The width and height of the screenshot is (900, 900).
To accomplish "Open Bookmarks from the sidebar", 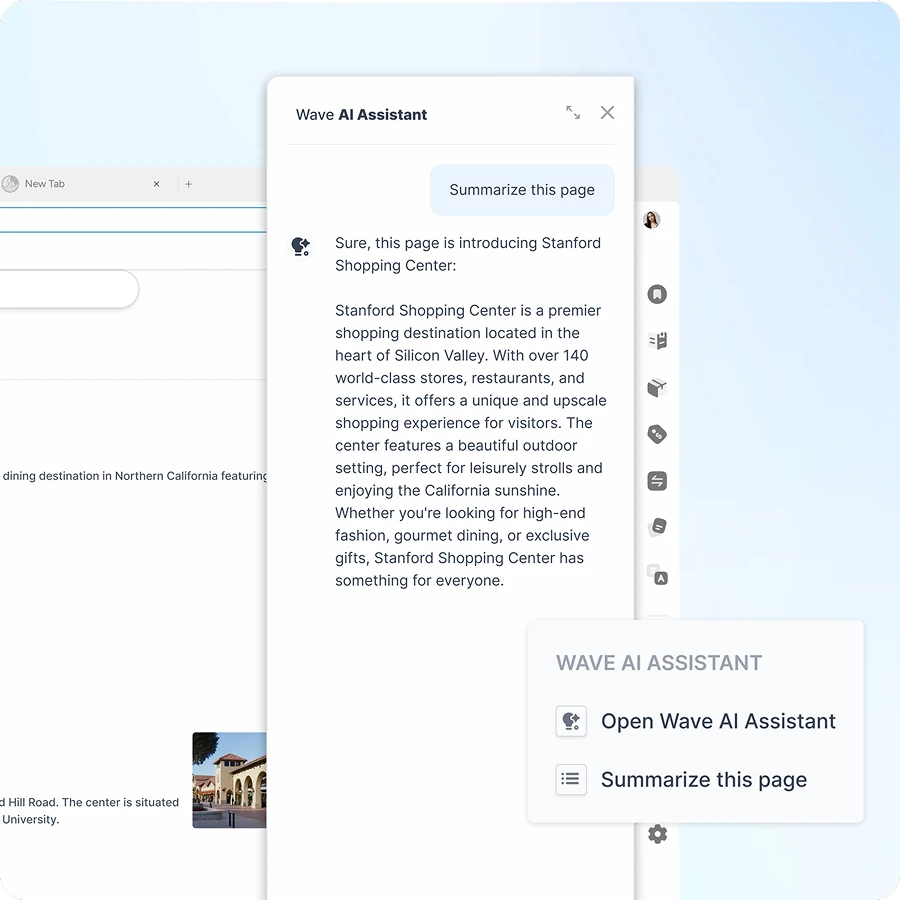I will 657,294.
